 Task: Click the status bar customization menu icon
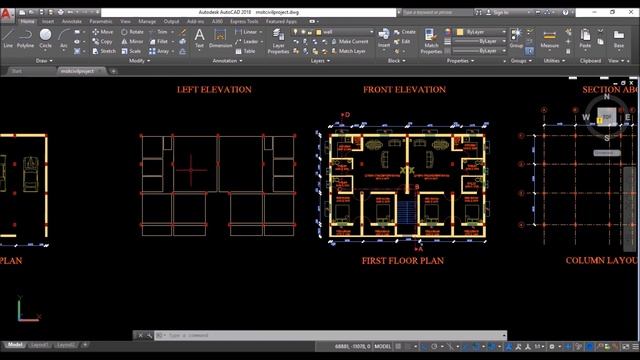[x=635, y=347]
